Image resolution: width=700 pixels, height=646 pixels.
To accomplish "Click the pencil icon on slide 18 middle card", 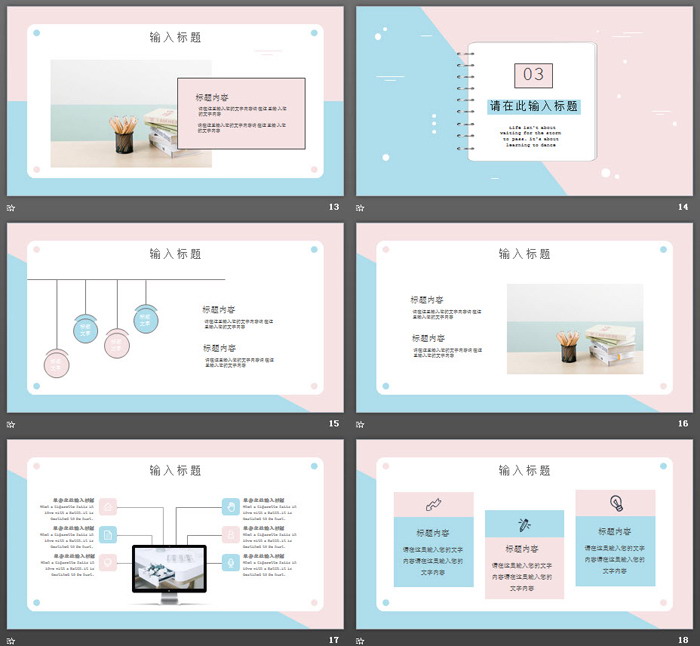I will pyautogui.click(x=524, y=525).
